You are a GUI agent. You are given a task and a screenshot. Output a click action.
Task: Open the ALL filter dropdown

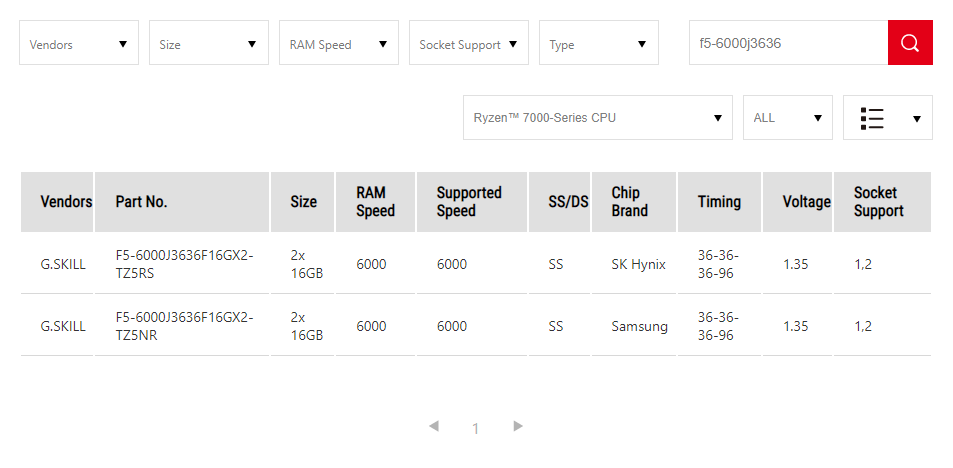pyautogui.click(x=788, y=118)
